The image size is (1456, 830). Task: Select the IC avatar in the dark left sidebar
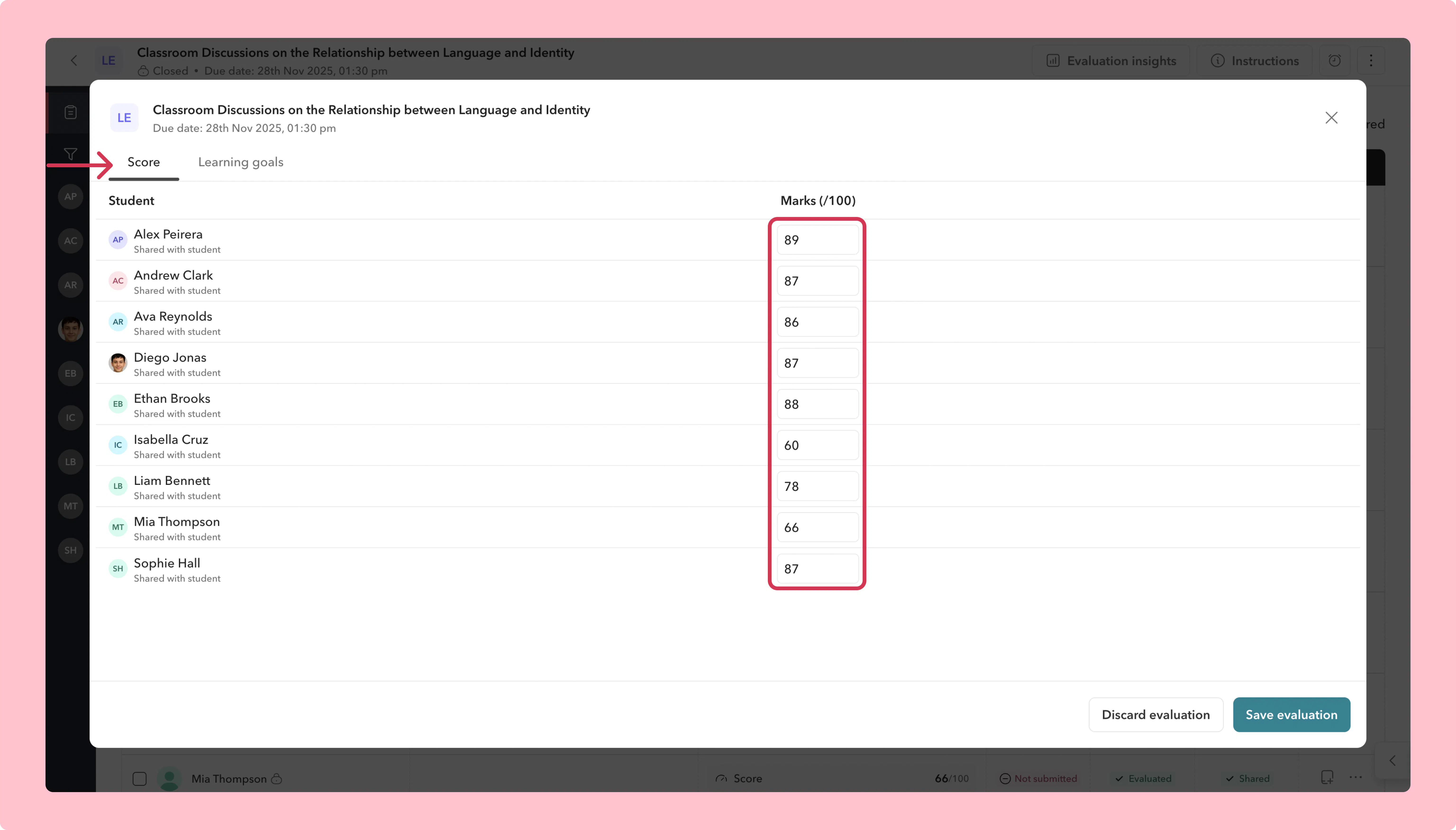point(71,417)
